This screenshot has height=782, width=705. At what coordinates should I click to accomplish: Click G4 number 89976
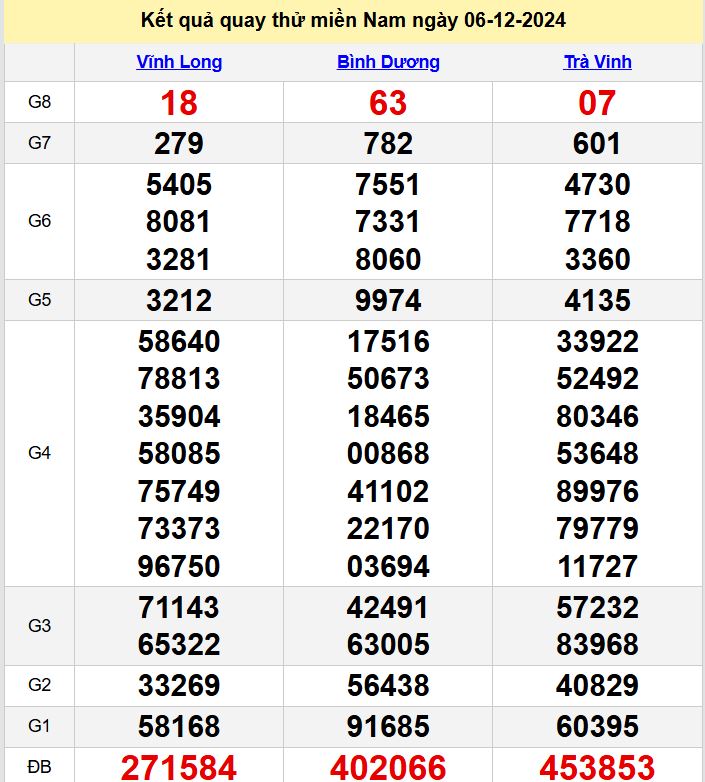(597, 491)
